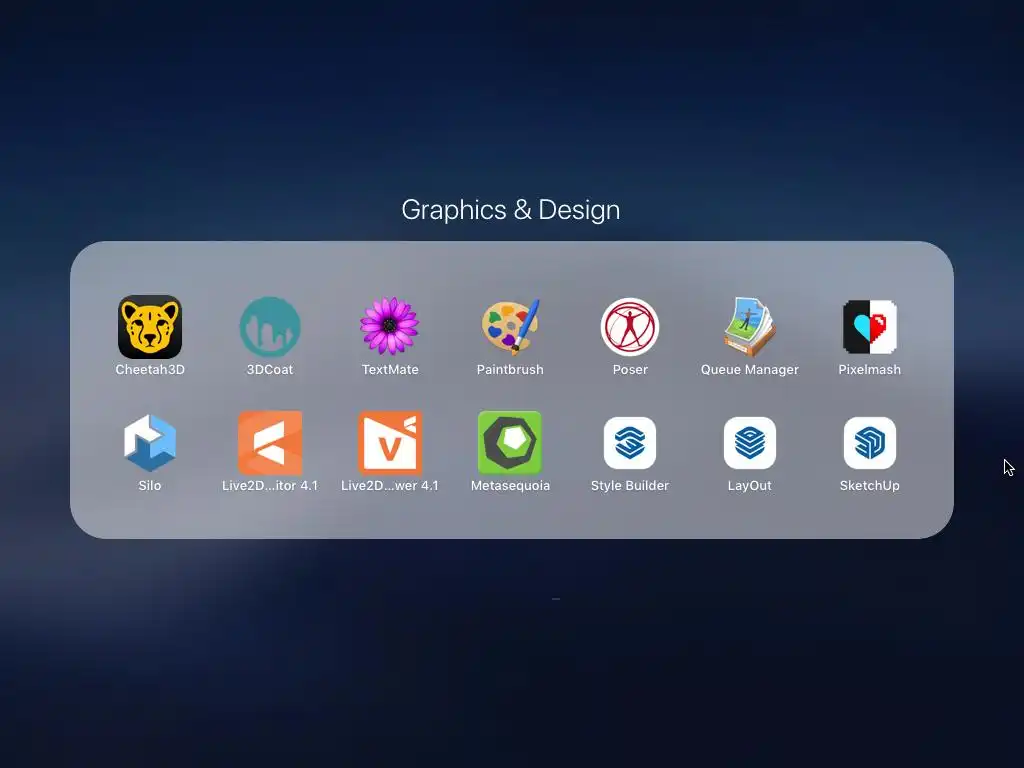Click the Live2D...itor 4.1 label
This screenshot has width=1024, height=768.
click(x=270, y=486)
